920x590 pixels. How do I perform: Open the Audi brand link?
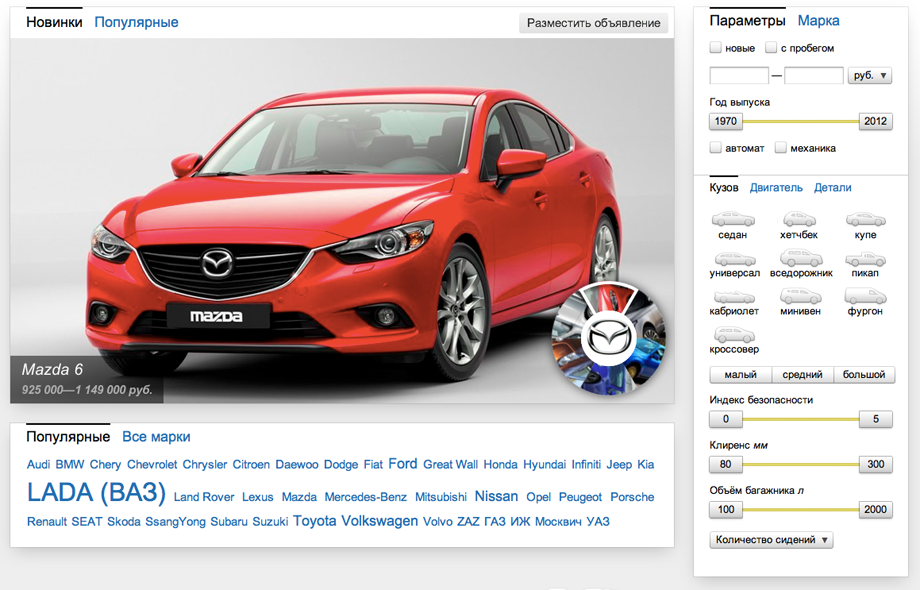(38, 464)
